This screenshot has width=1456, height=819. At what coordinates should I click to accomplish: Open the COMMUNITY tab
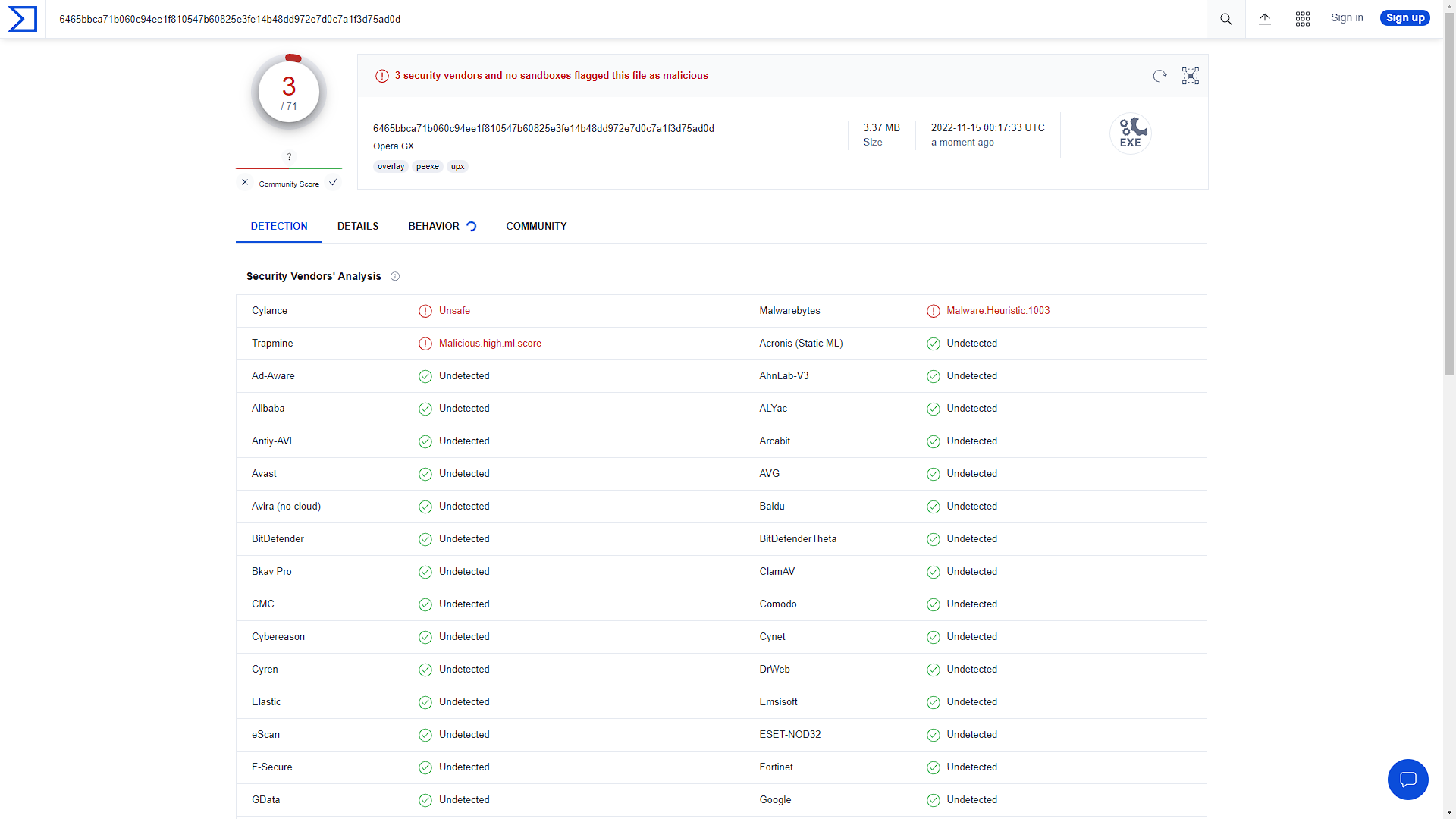(536, 226)
